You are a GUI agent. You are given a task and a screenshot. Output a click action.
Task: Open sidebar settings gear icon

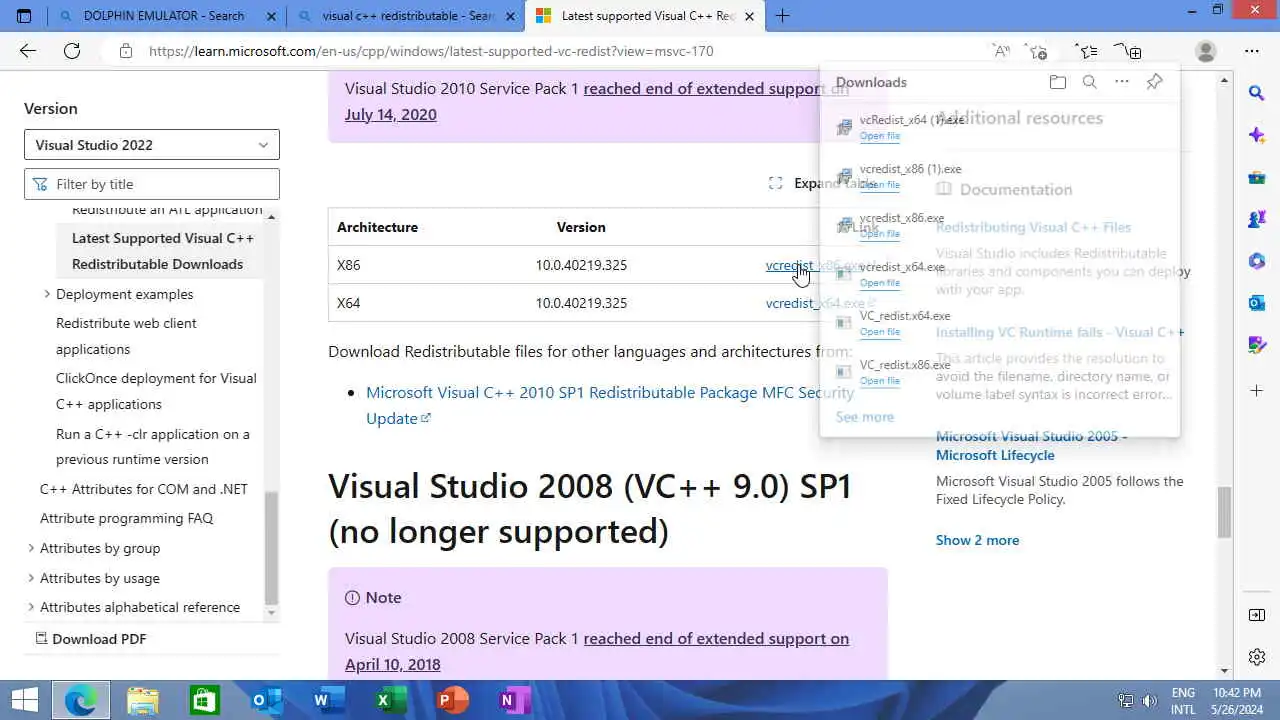click(x=1257, y=657)
